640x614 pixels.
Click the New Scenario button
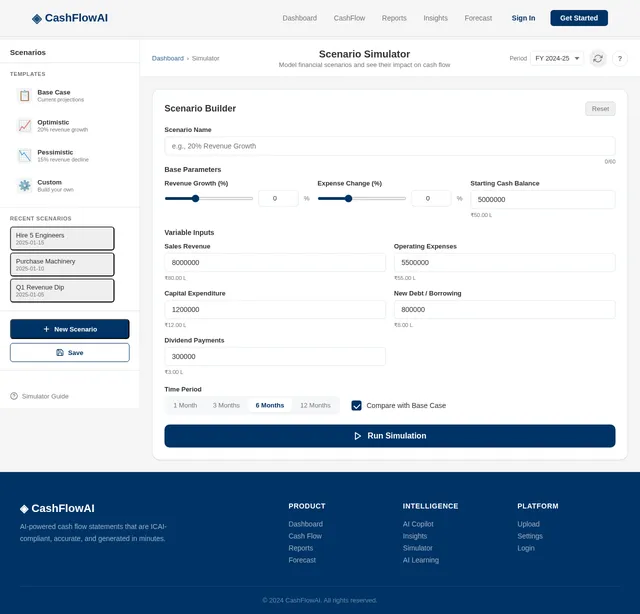tap(70, 329)
